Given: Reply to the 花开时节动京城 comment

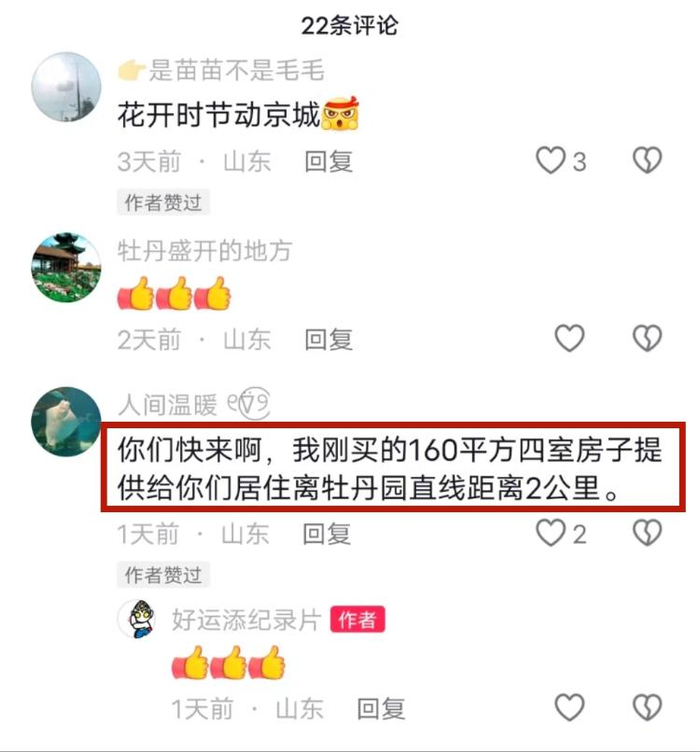Looking at the screenshot, I should click(329, 161).
